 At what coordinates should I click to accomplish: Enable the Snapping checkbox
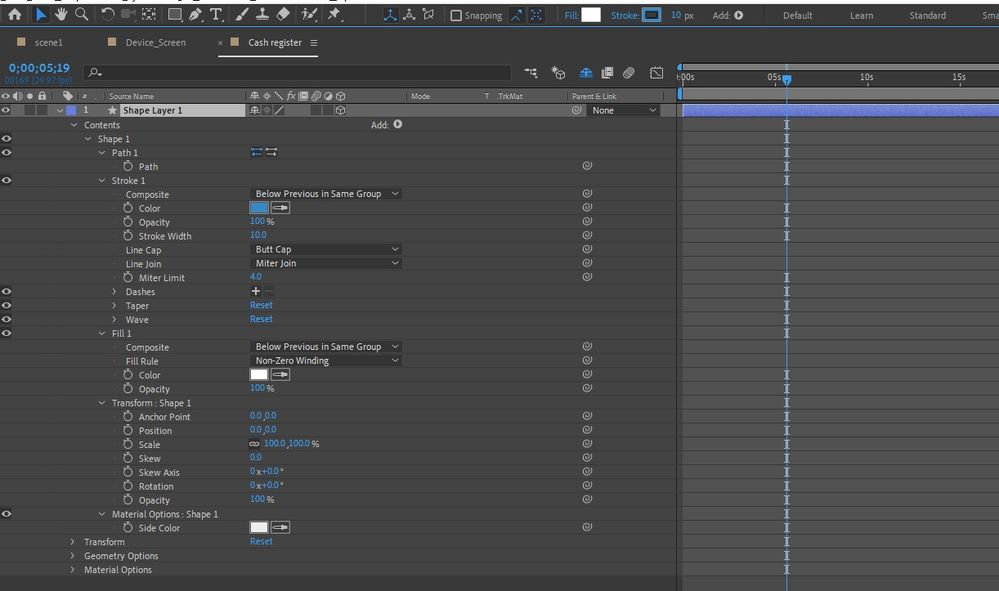[x=456, y=15]
